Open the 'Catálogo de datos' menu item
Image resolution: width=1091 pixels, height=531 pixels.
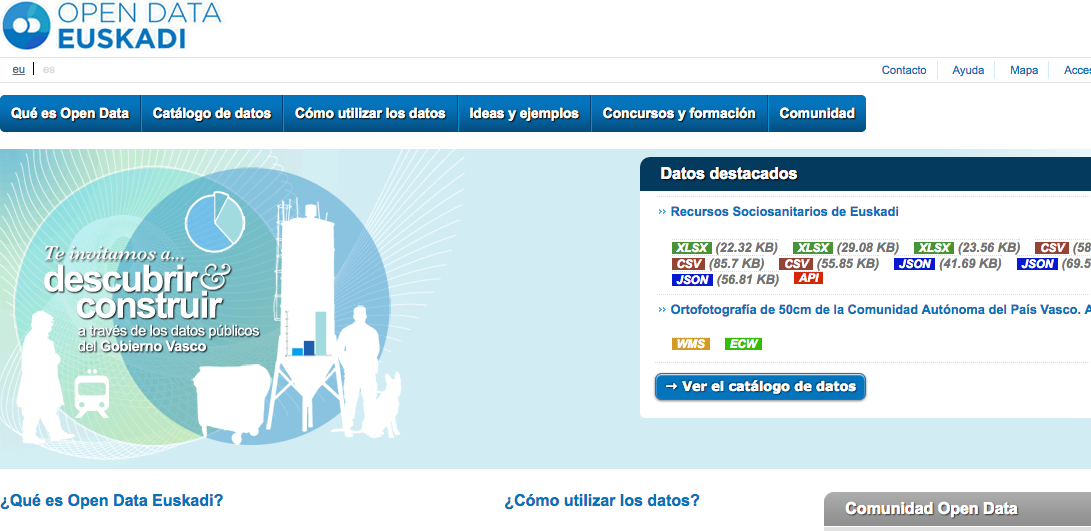[212, 113]
